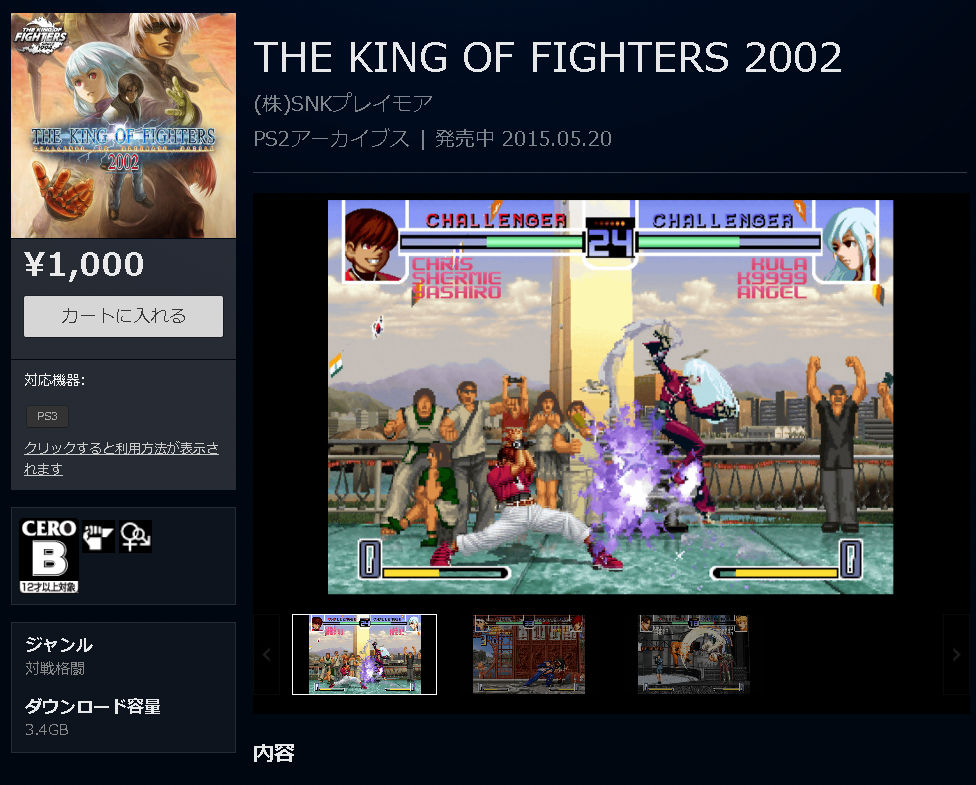Click the SNK Playmore publisher name
This screenshot has height=785, width=976.
tap(343, 103)
